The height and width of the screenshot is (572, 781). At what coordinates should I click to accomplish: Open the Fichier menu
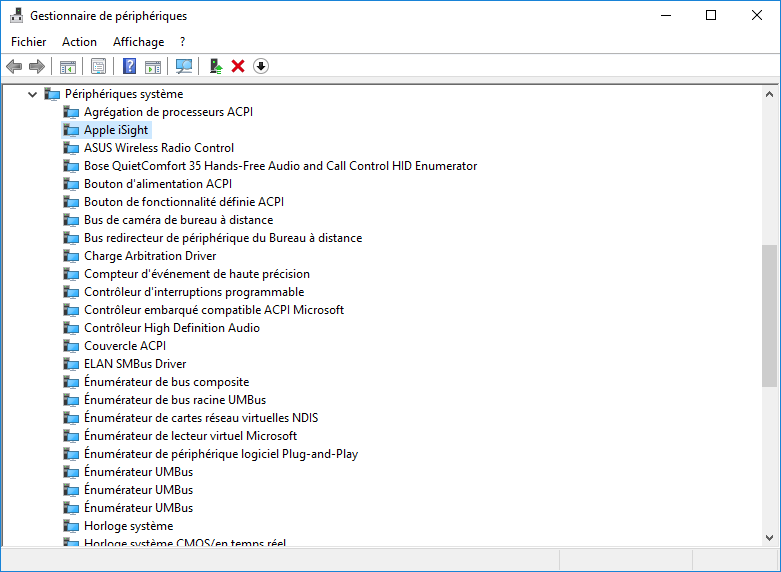(28, 42)
